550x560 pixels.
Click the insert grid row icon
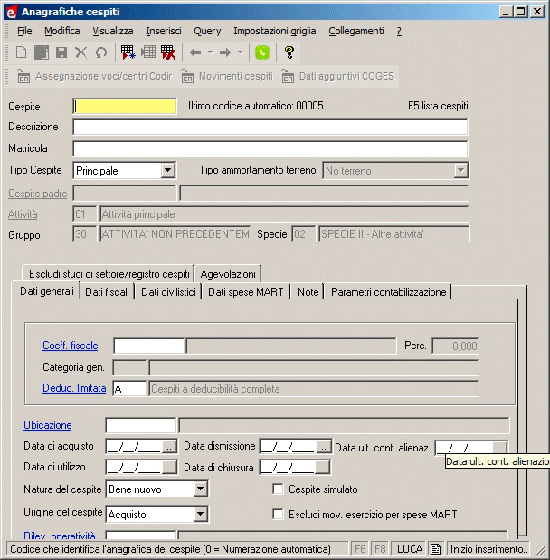coord(128,52)
